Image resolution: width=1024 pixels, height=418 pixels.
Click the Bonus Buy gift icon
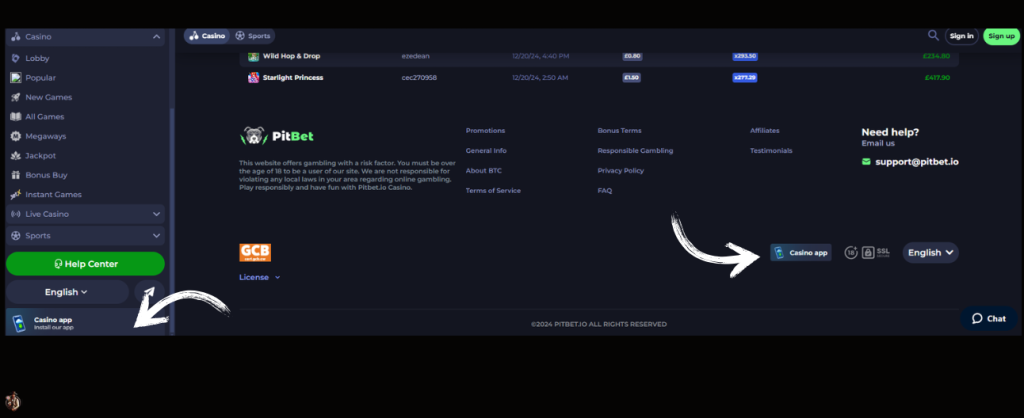click(16, 175)
